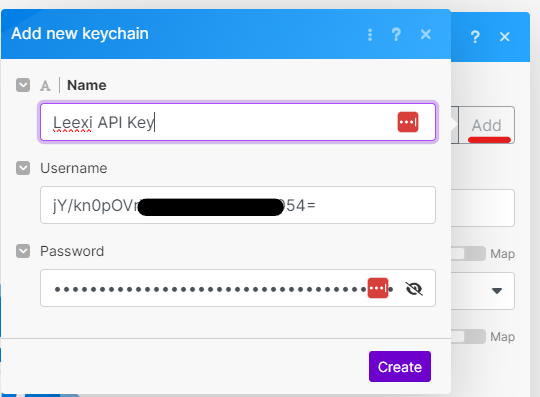
Task: Collapse the Password field chevron
Action: coord(23,251)
